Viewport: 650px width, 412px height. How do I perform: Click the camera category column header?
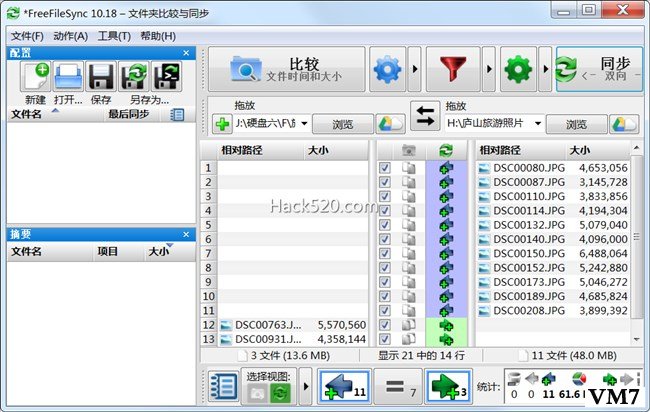pyautogui.click(x=408, y=150)
